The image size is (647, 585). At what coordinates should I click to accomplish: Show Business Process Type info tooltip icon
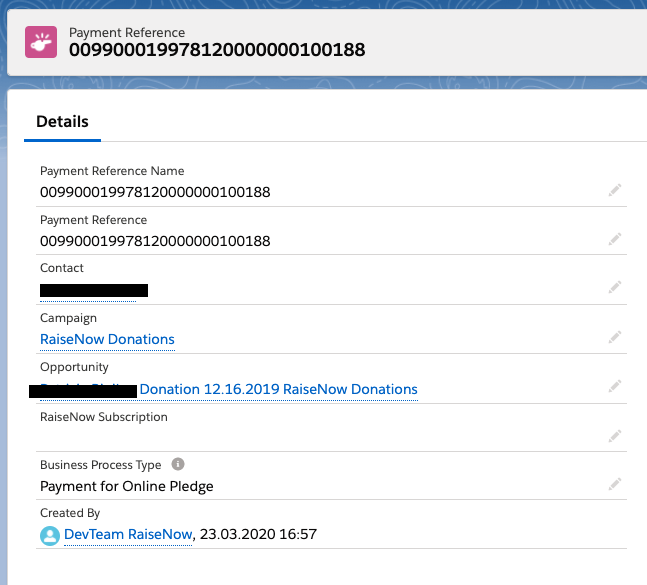[x=178, y=464]
